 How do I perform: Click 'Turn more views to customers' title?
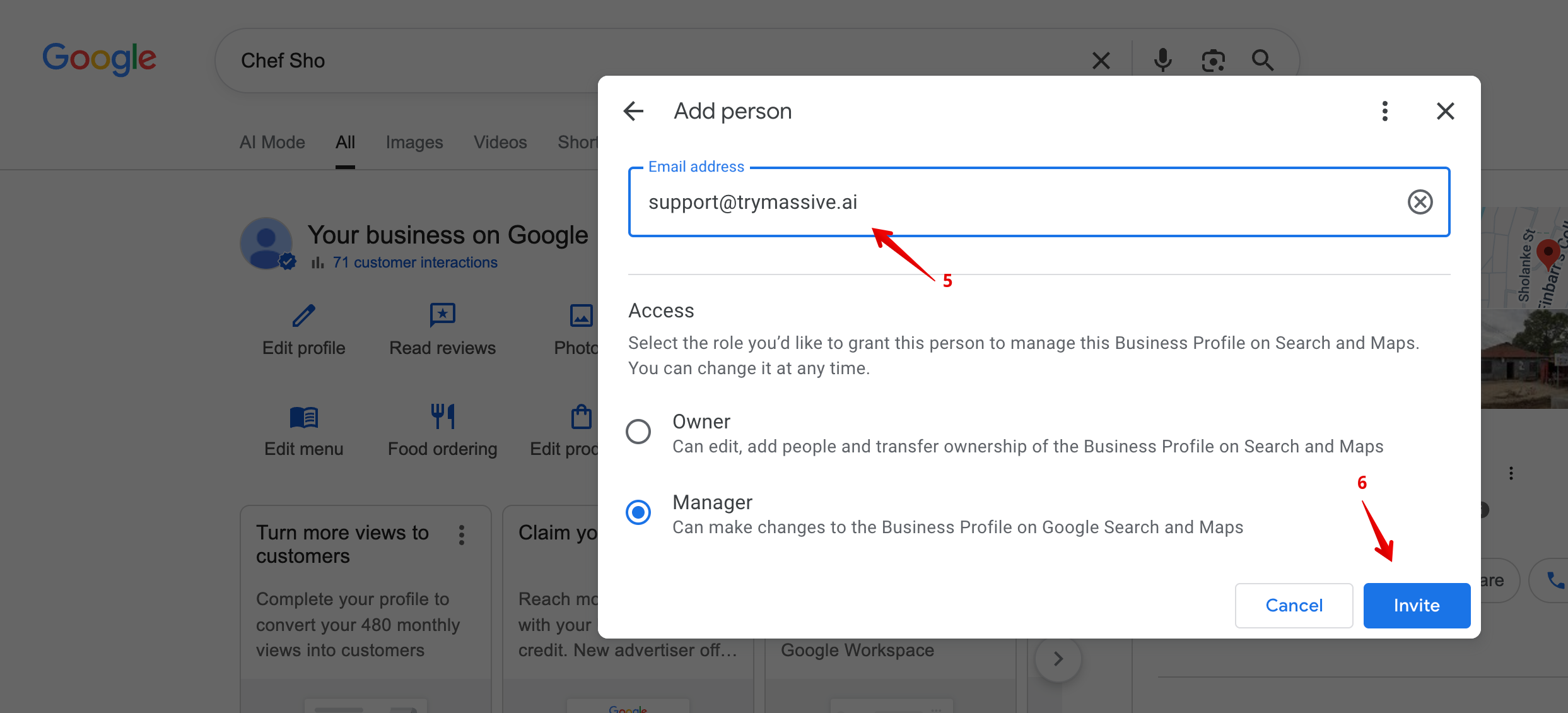point(342,544)
